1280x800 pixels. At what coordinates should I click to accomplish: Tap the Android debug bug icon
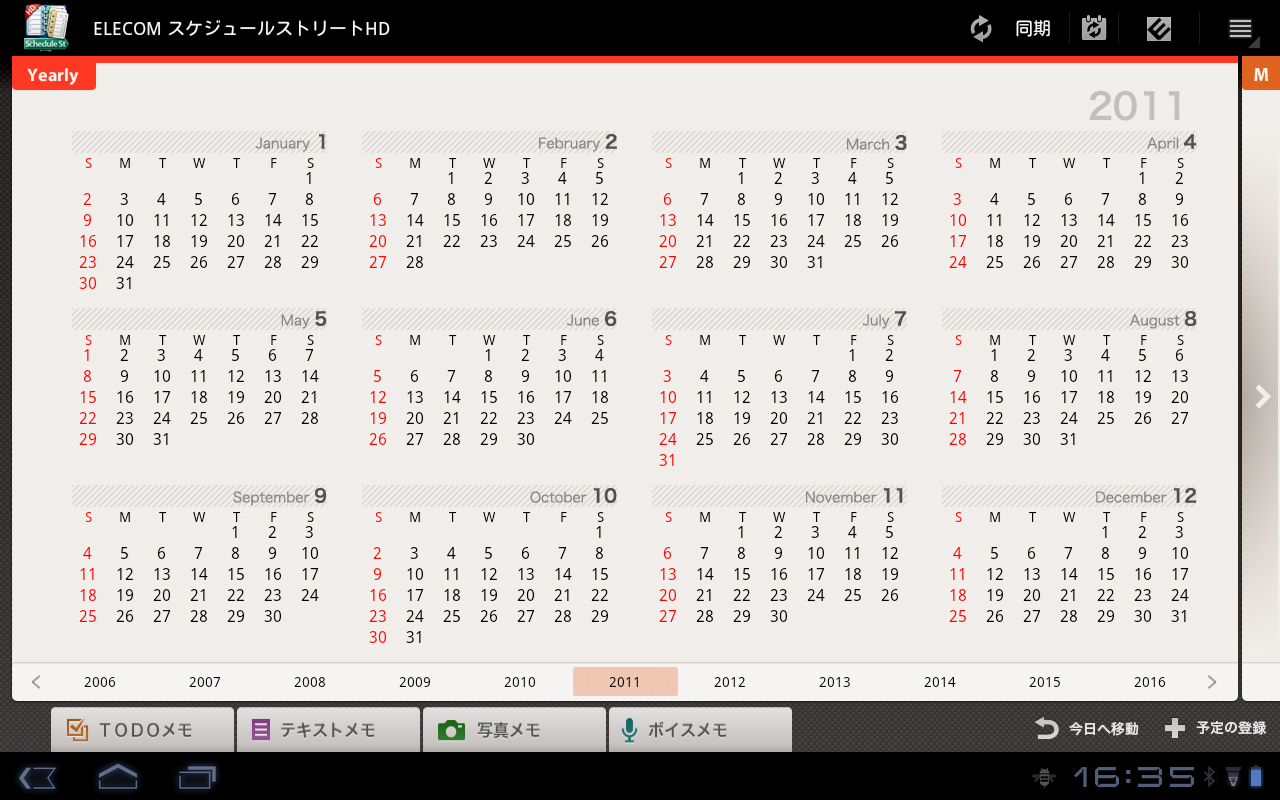click(1045, 776)
